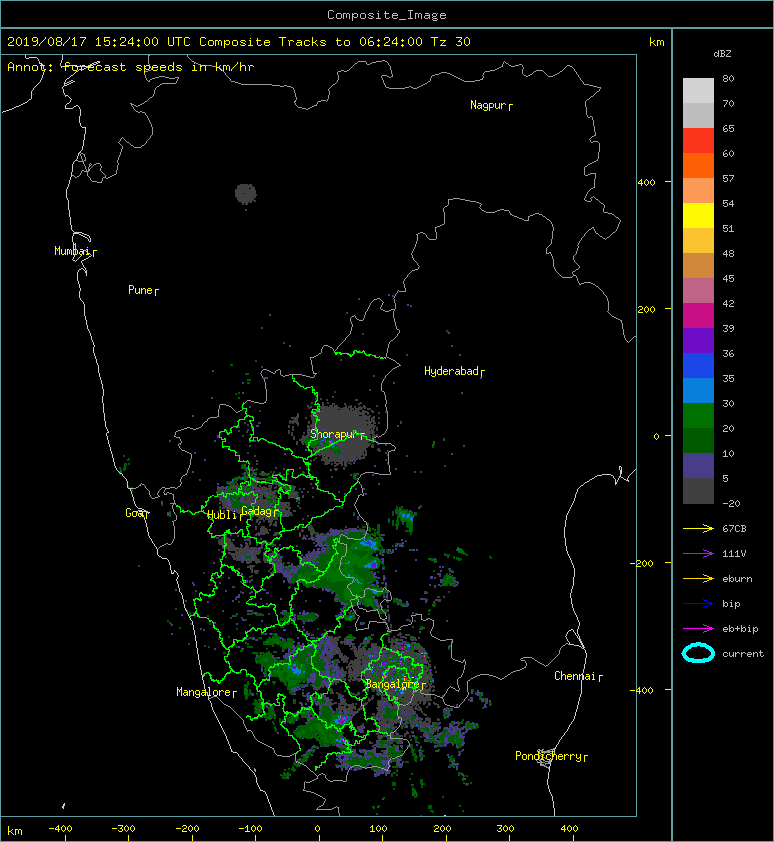The image size is (774, 842).
Task: Choose the bright green dBZ swatch near 30
Action: coord(698,415)
